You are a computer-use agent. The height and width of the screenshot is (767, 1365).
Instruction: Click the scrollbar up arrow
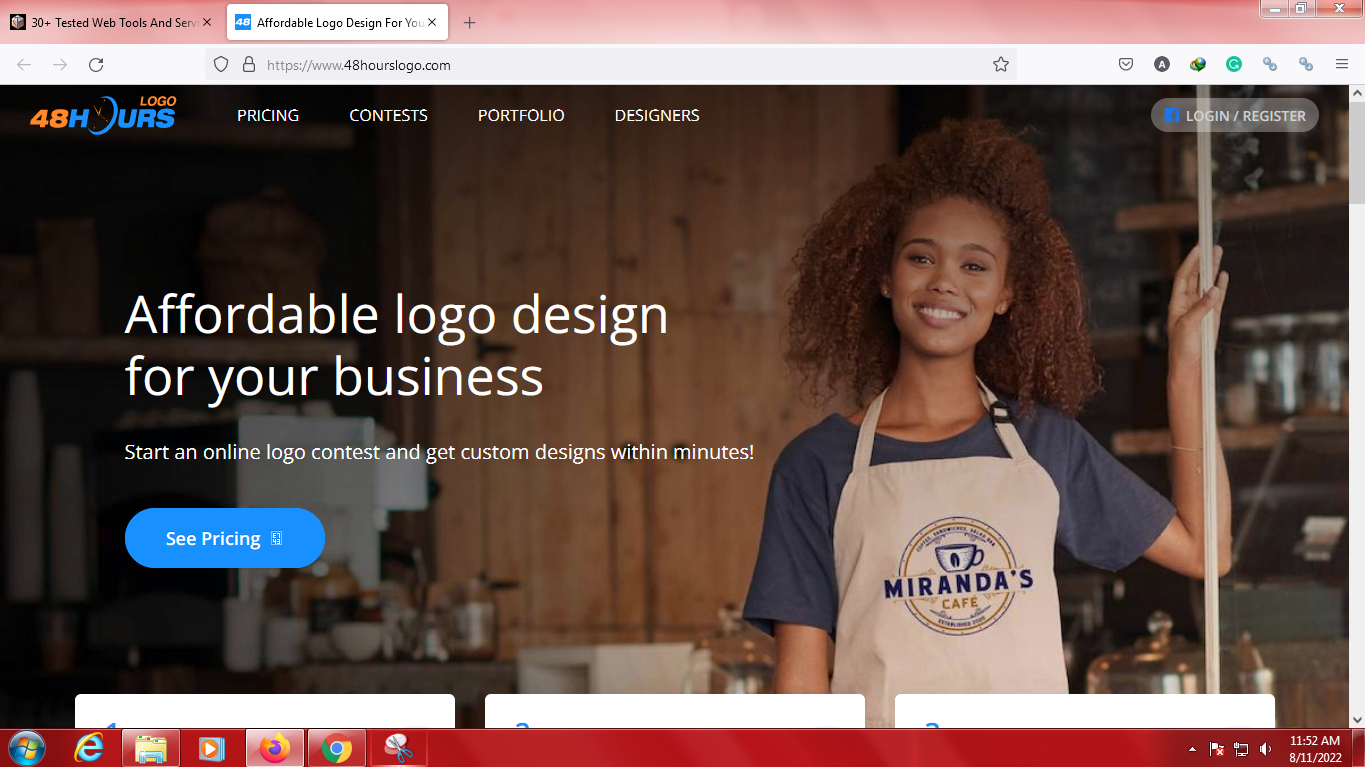[1357, 93]
